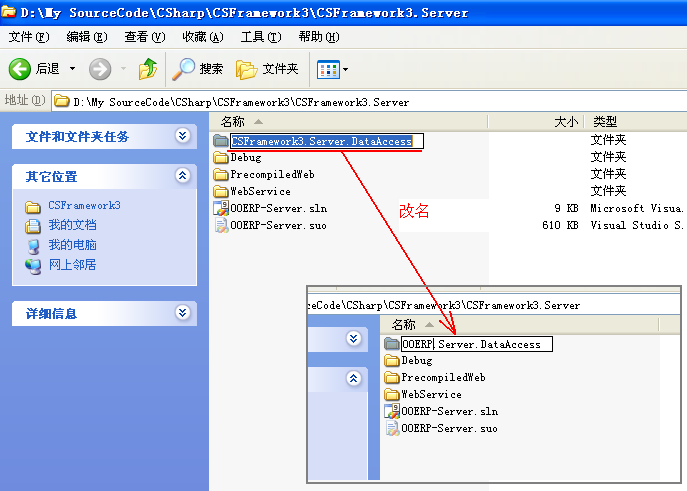Screen dimensions: 687x491
Task: Select the WebService folder
Action: (260, 191)
